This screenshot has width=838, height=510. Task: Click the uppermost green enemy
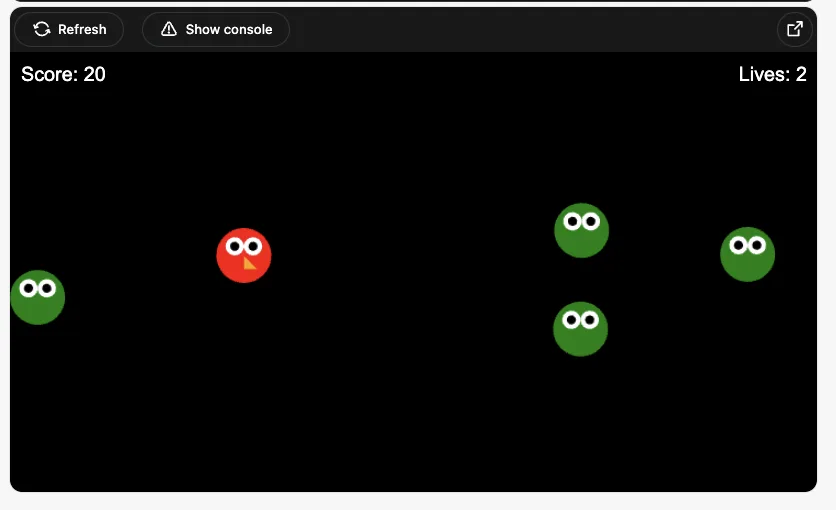581,231
